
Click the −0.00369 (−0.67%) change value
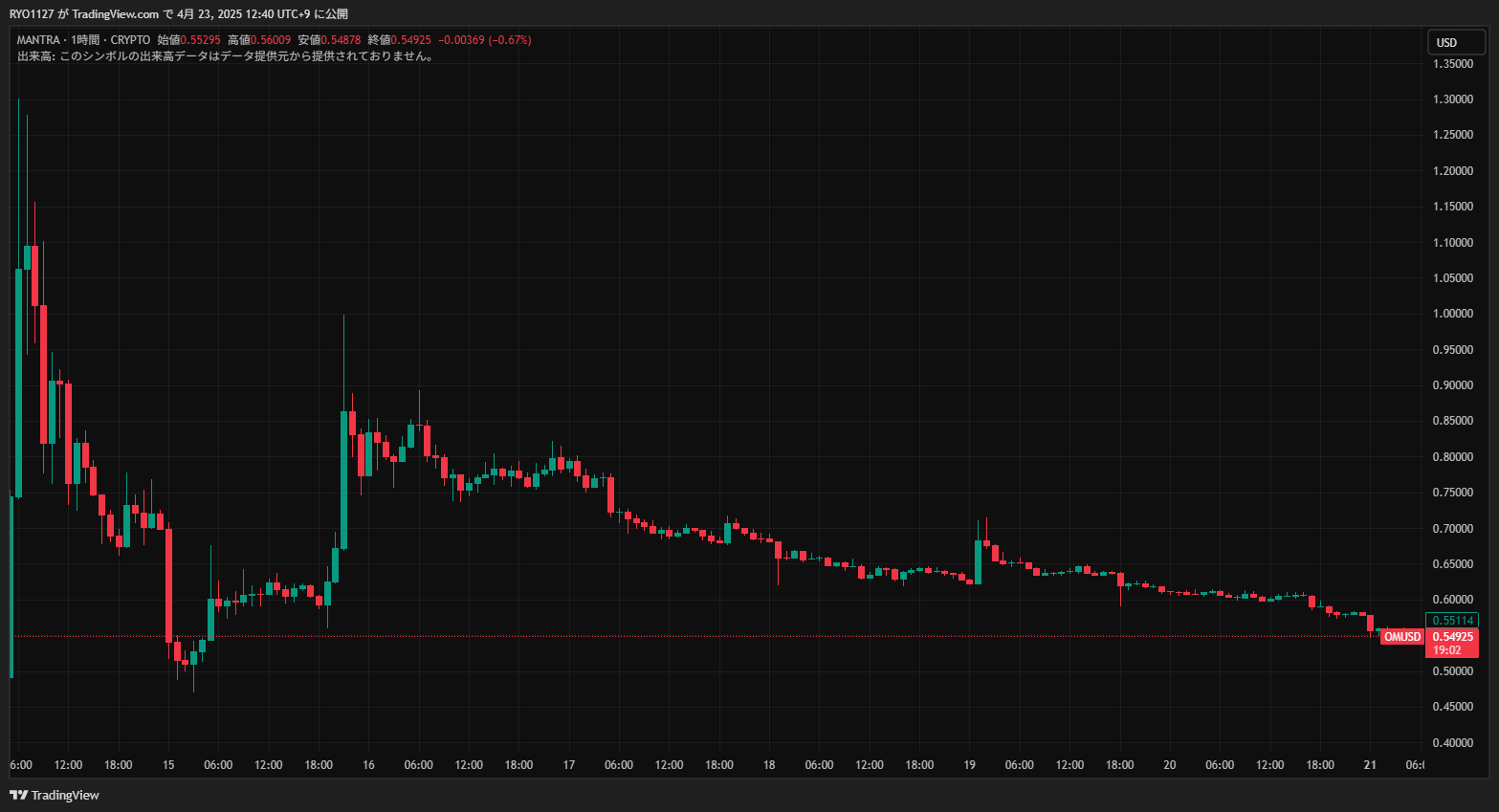[484, 40]
